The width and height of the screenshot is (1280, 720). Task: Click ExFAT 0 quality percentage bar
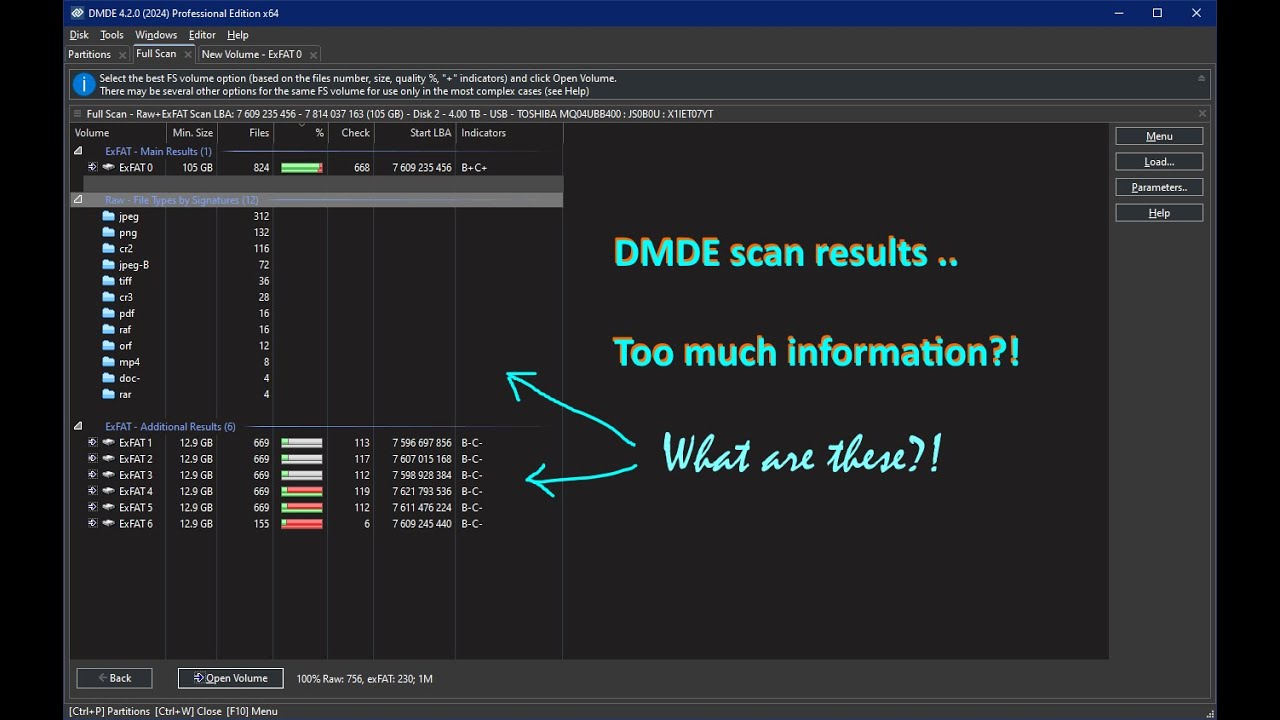302,167
